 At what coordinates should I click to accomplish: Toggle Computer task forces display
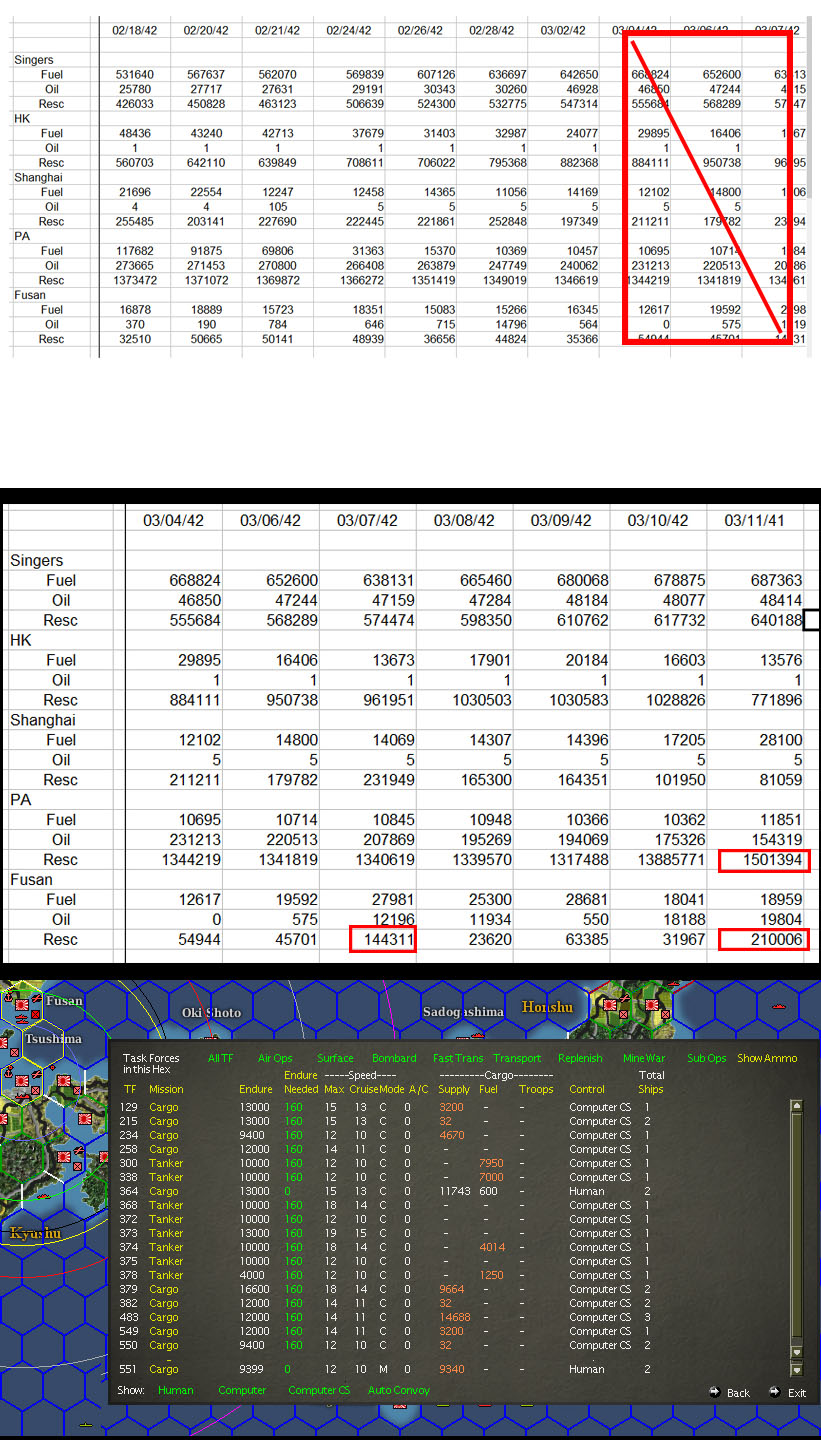coord(242,1390)
